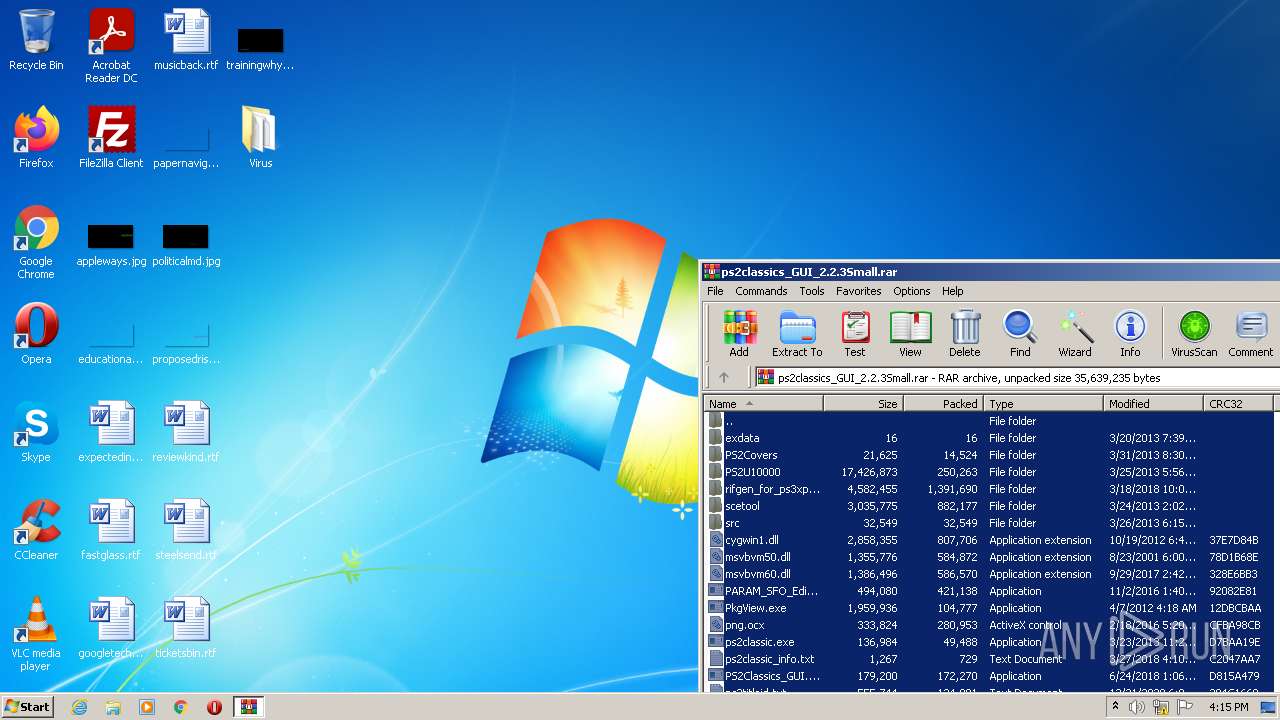Open the musicback.rtf desktop file
Image resolution: width=1280 pixels, height=720 pixels.
(x=186, y=40)
